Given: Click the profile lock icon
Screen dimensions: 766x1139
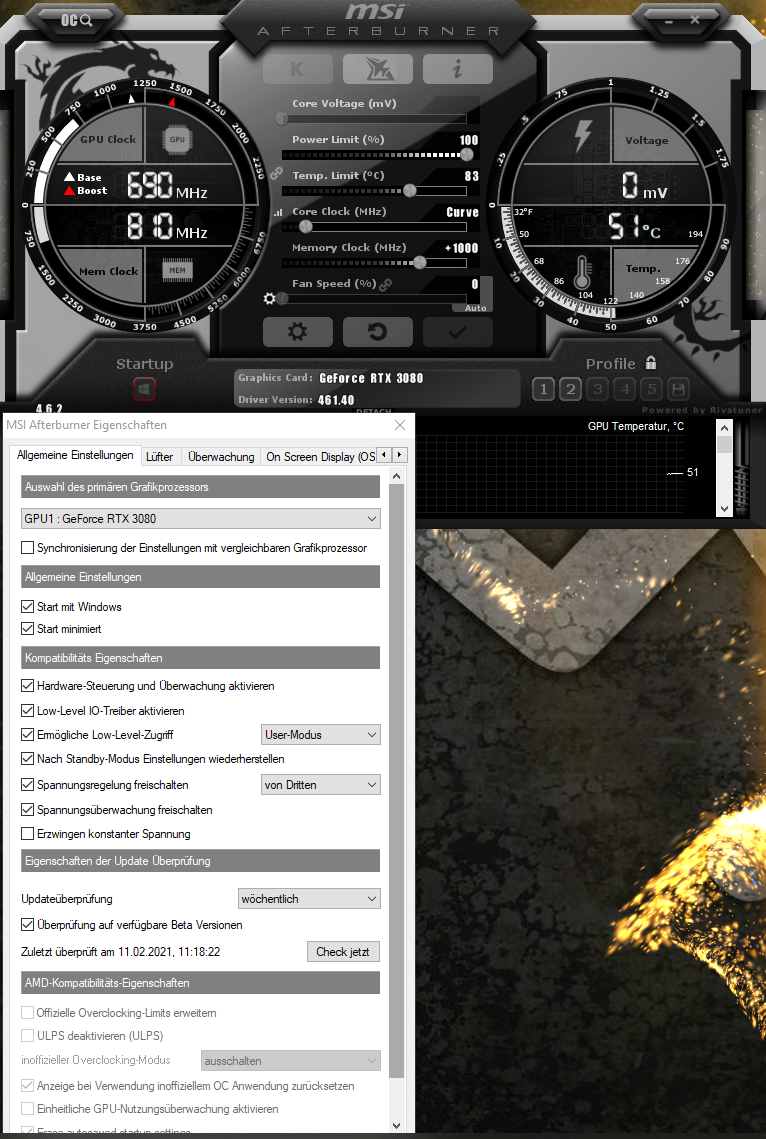Looking at the screenshot, I should click(651, 362).
